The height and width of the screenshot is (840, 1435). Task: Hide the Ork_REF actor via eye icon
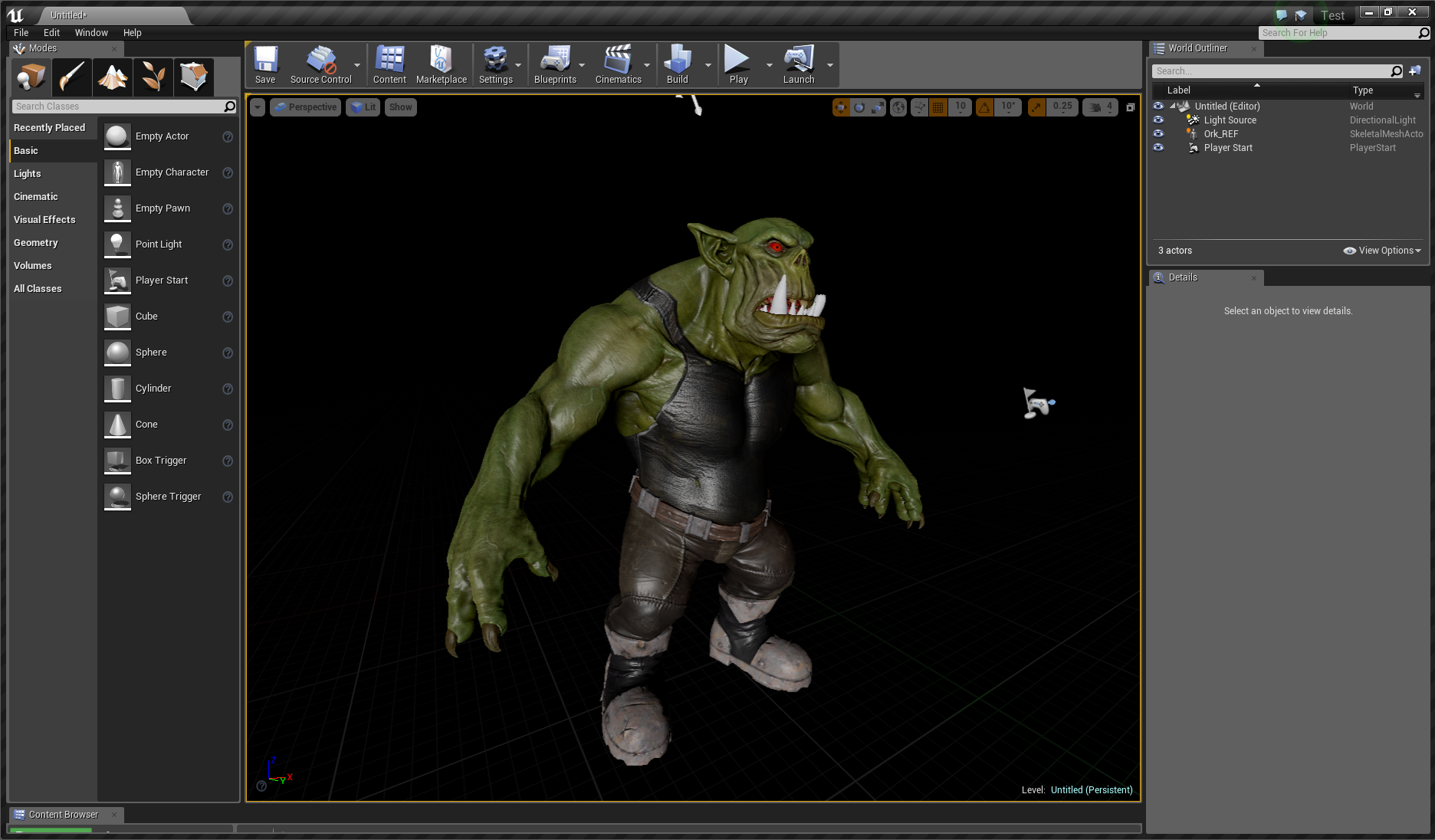1158,134
